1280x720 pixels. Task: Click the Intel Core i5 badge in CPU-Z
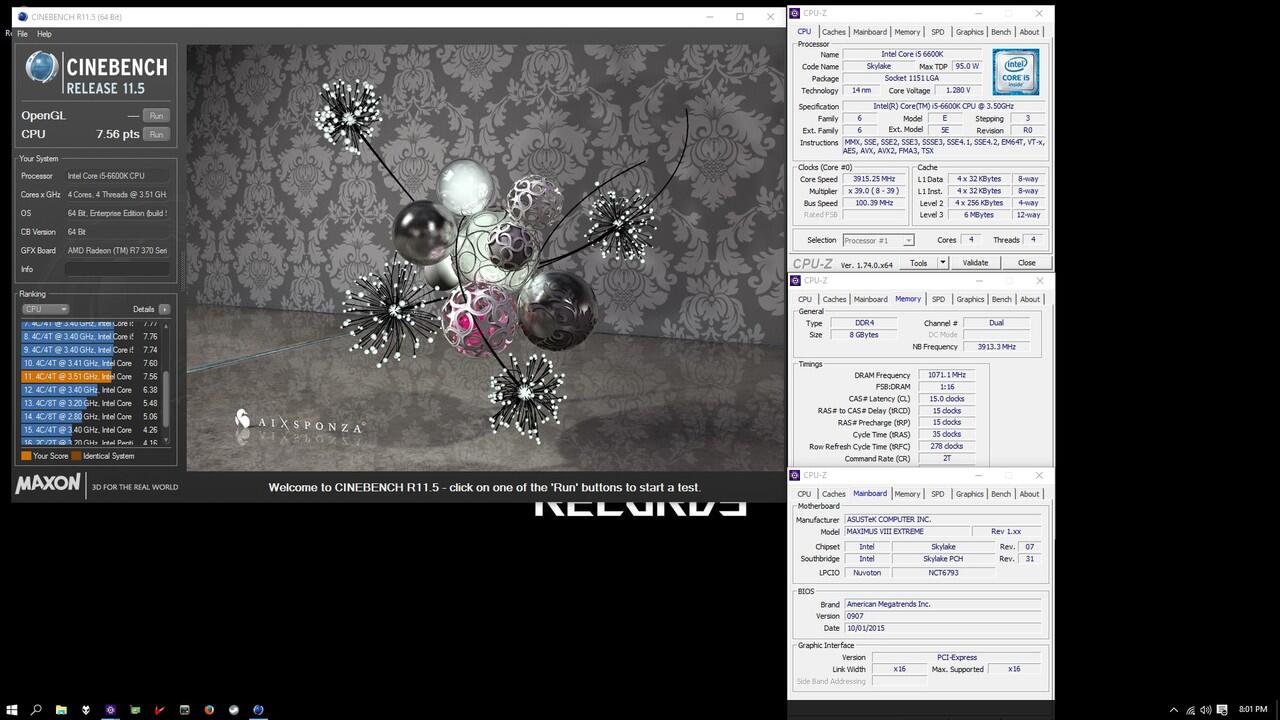tap(1016, 72)
